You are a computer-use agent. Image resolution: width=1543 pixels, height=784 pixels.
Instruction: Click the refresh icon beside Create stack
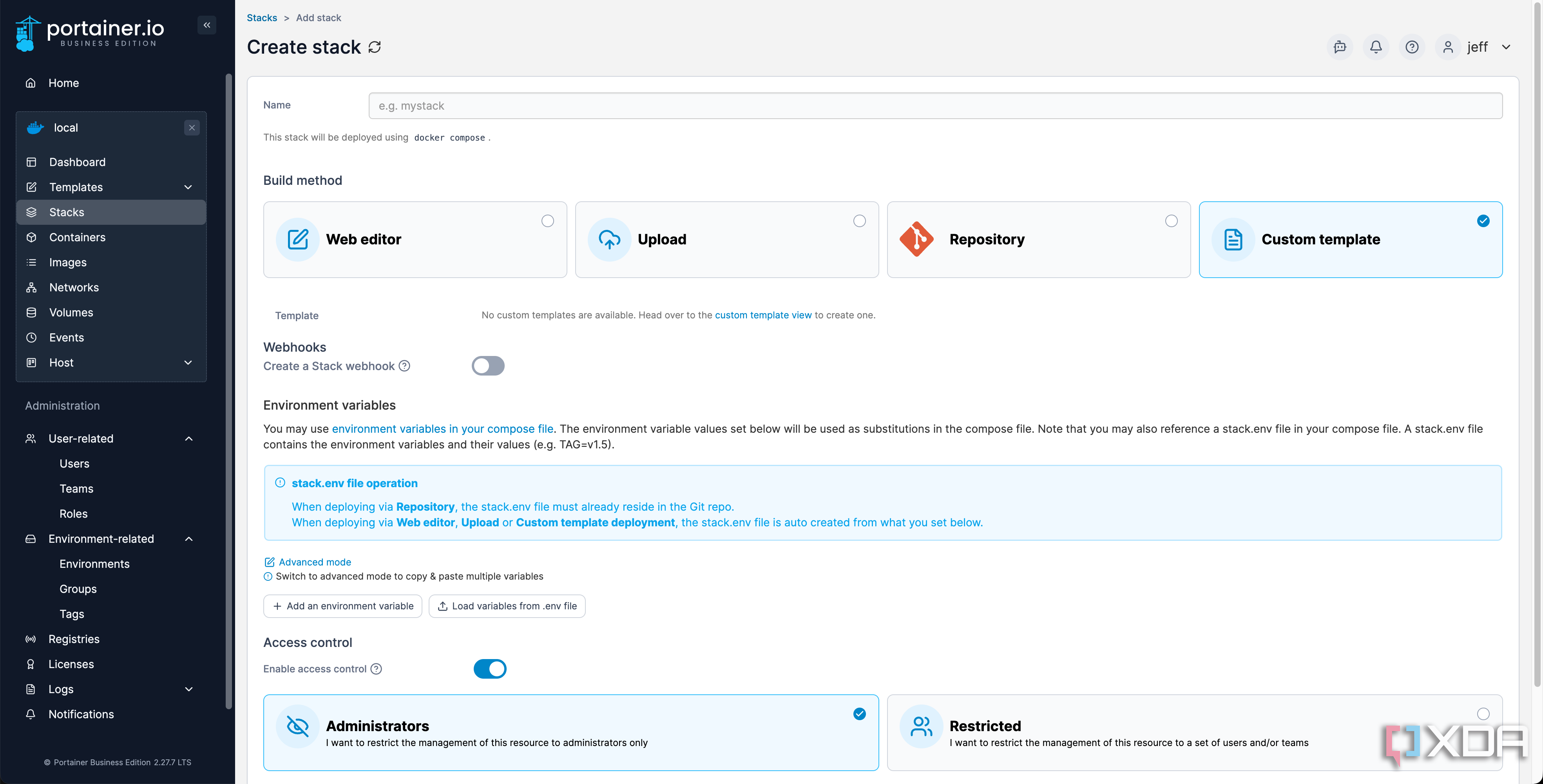374,47
